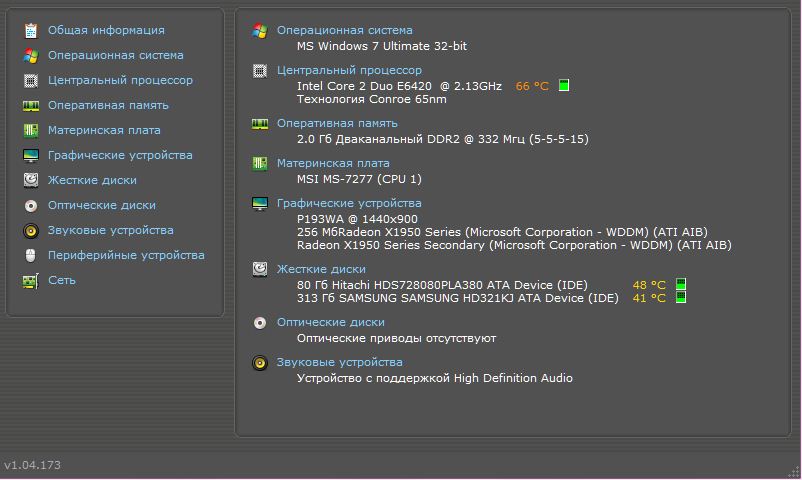Click the monitor icon for Графические устройства in sidebar

click(x=30, y=156)
